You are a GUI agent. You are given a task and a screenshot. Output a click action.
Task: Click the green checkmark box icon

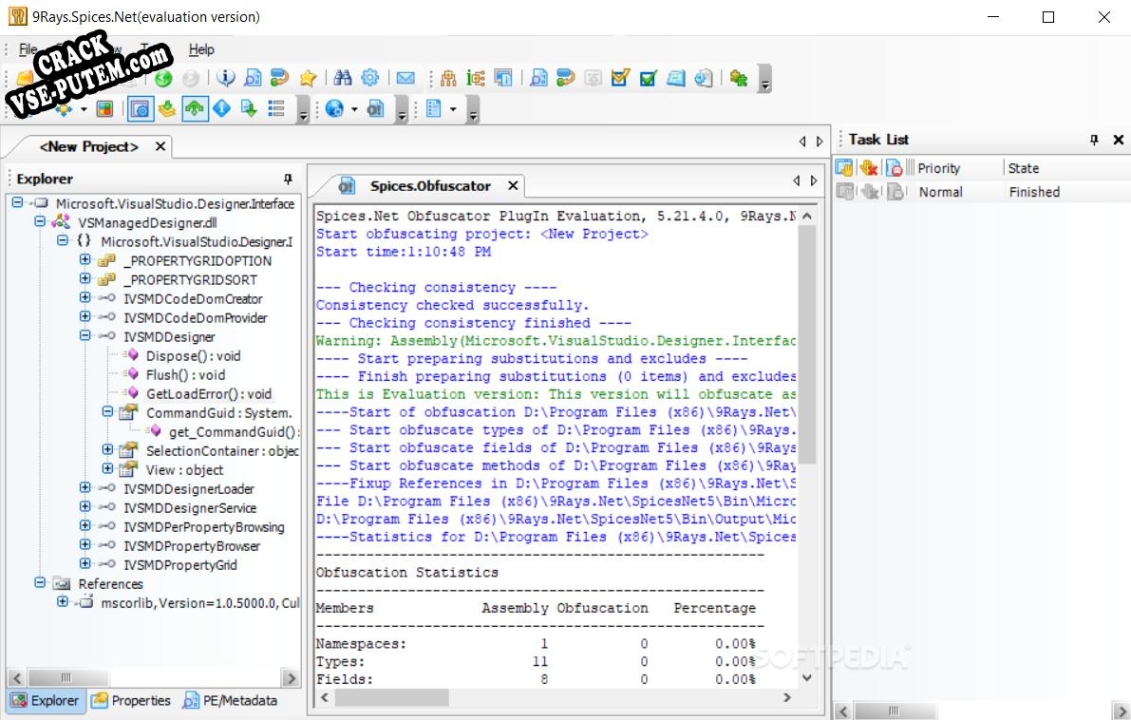click(648, 78)
